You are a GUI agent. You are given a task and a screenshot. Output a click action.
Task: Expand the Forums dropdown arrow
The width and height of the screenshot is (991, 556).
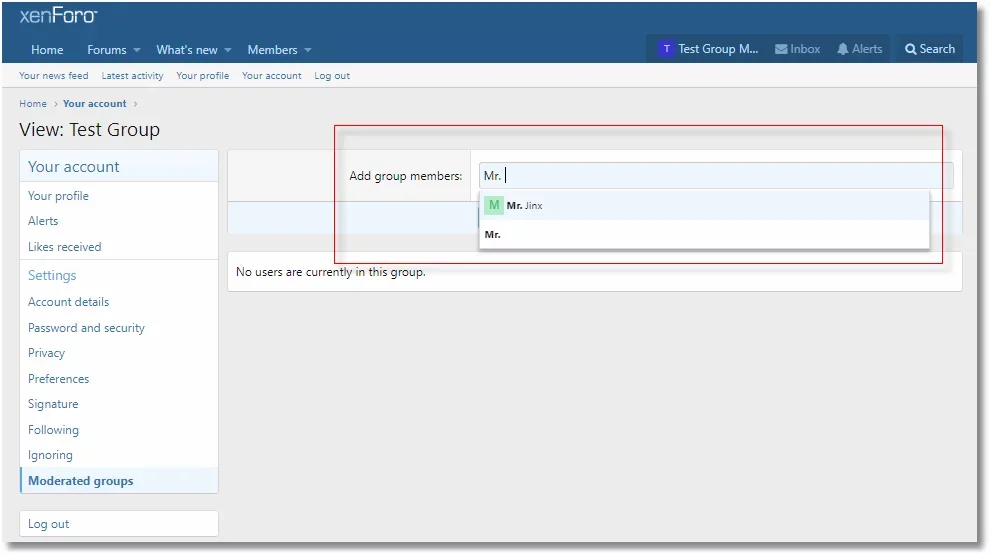137,50
